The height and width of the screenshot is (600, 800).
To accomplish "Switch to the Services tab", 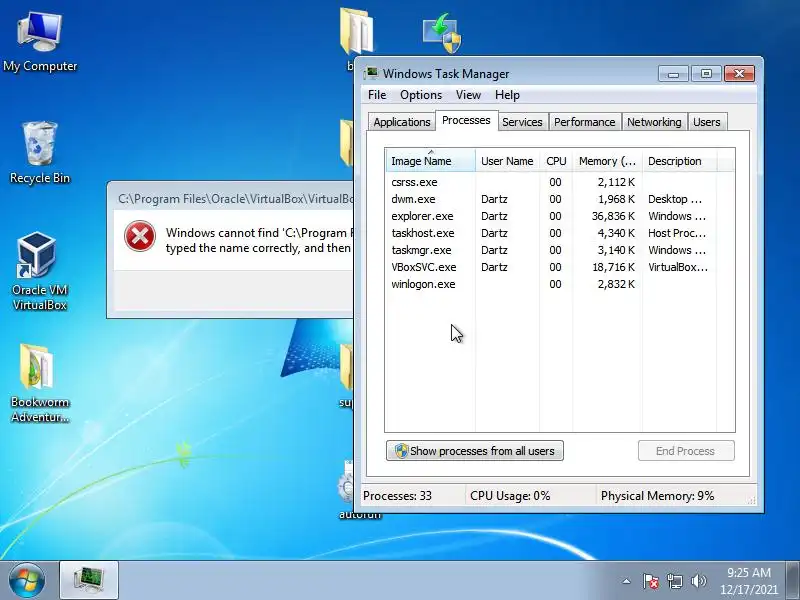I will click(x=522, y=122).
